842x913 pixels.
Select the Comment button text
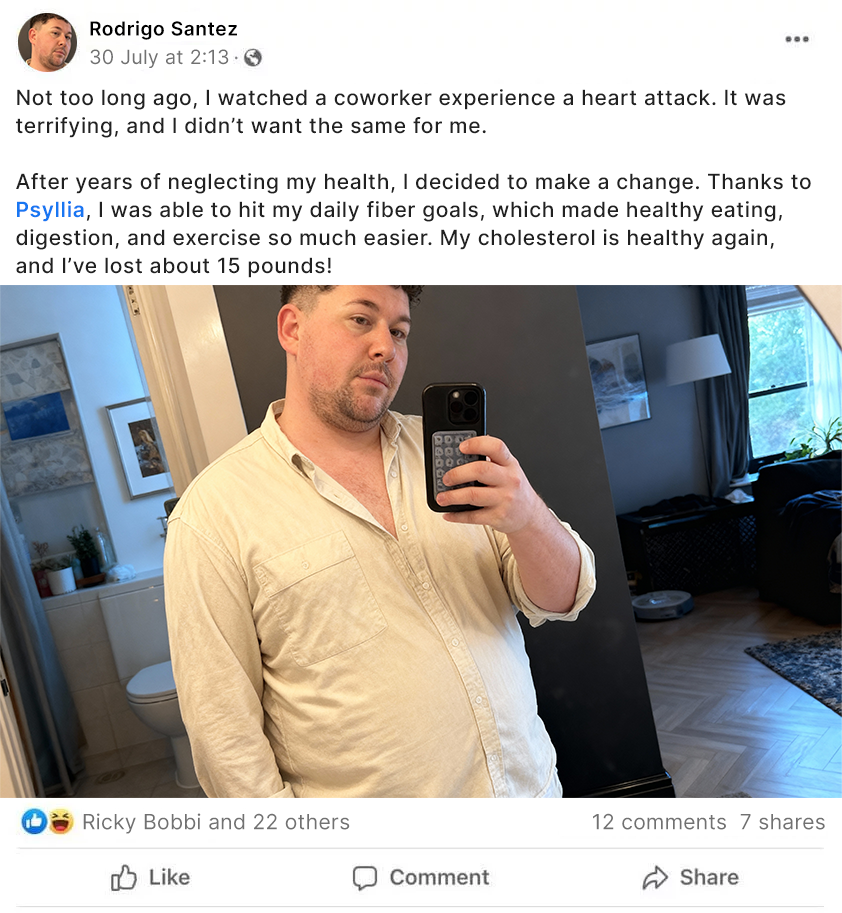[x=439, y=877]
